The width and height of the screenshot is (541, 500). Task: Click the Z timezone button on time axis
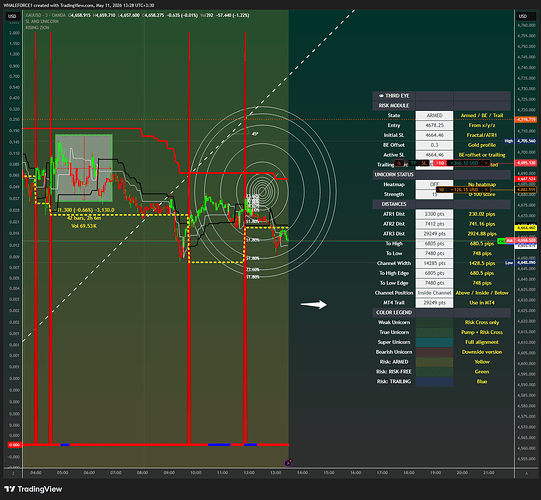tap(13, 473)
